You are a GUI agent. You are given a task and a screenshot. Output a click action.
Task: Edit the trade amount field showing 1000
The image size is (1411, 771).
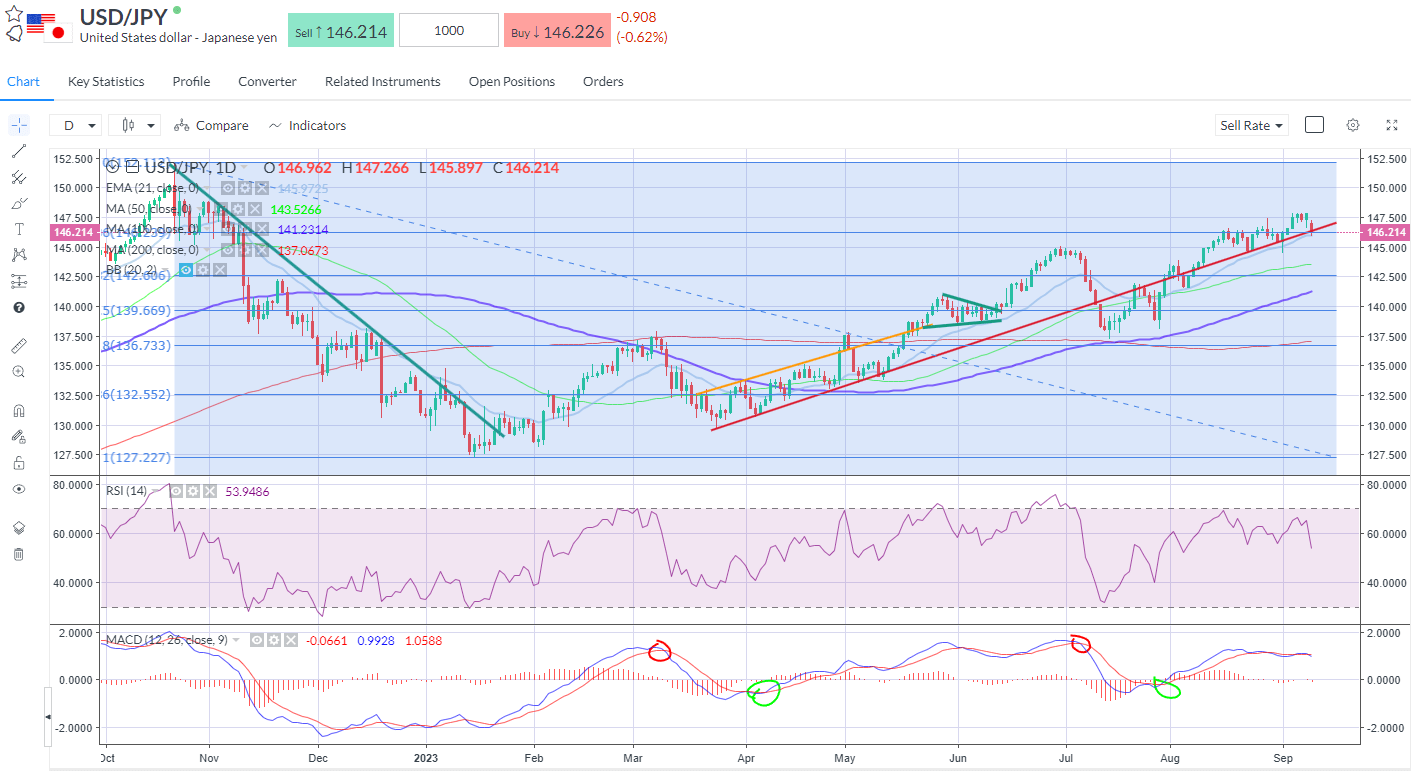(x=448, y=30)
